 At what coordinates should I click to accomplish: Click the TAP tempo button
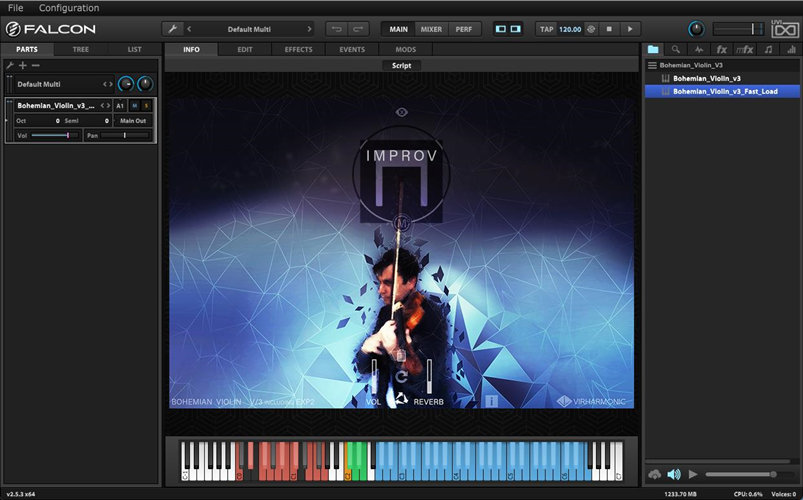pos(547,29)
